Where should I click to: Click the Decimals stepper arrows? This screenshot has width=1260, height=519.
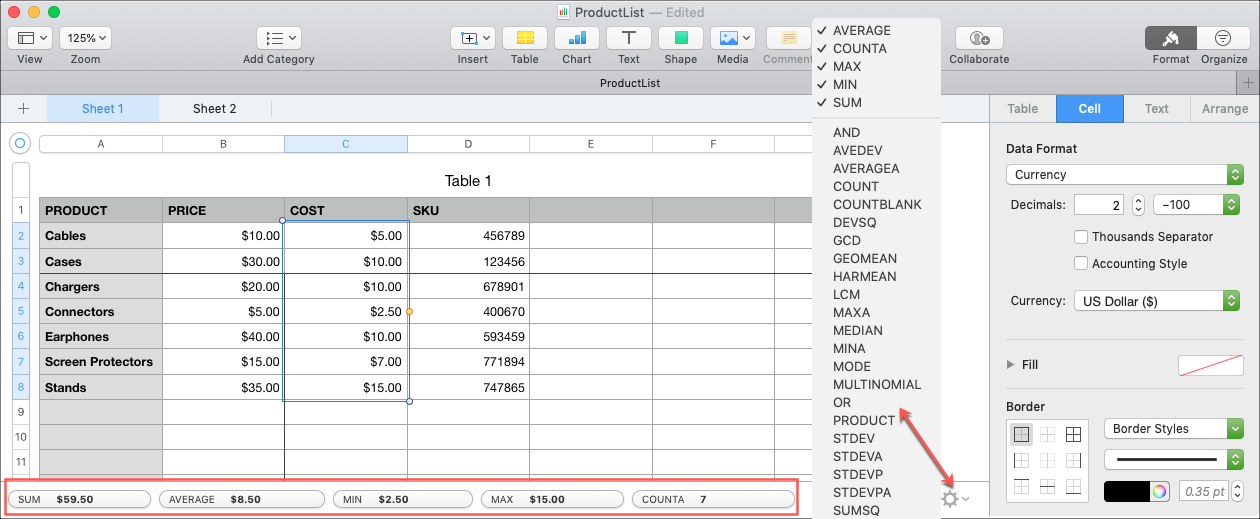point(1138,205)
